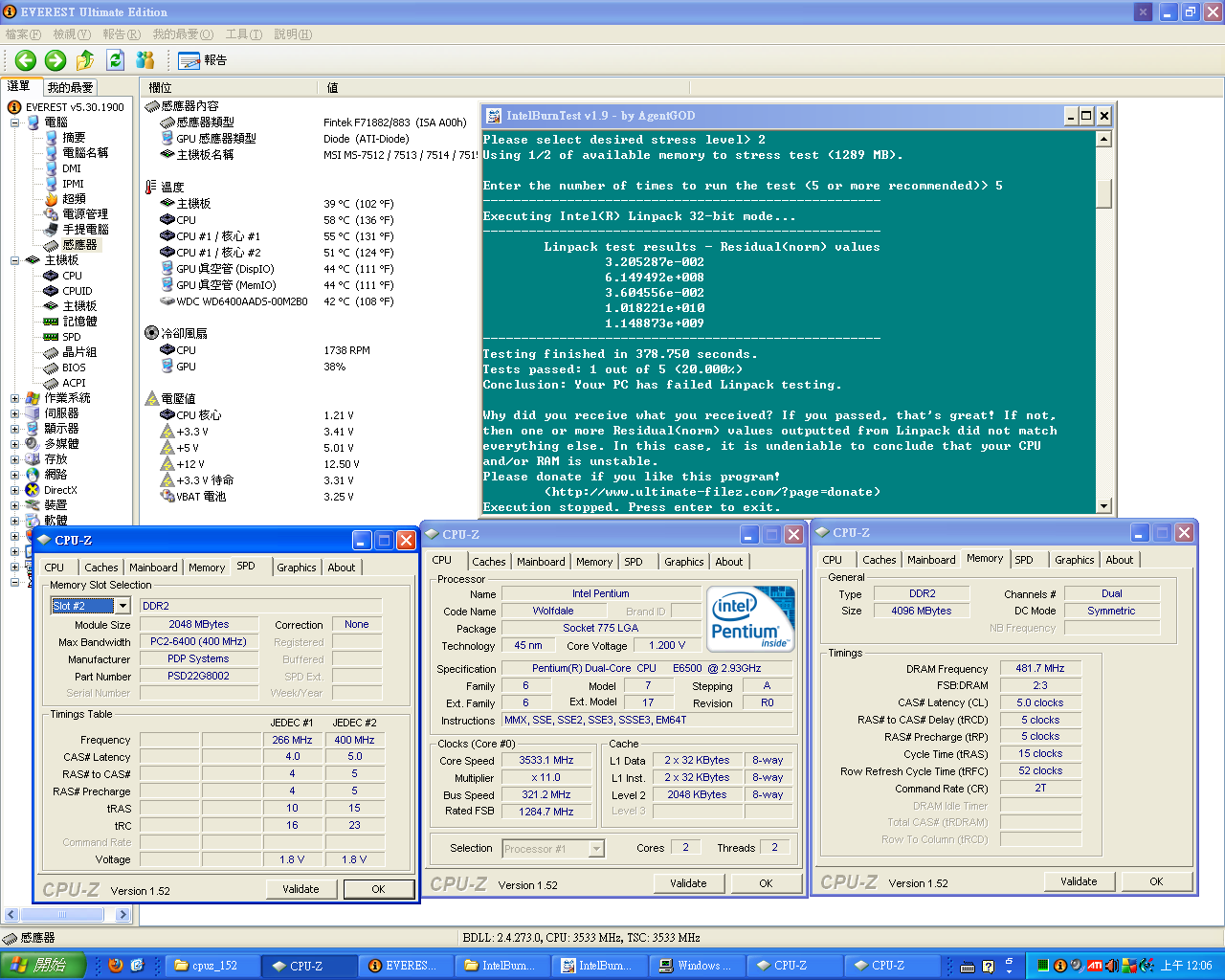Click the EVEREST v5.30.1900 root node
Screen dimensions: 1225x980
click(x=66, y=107)
